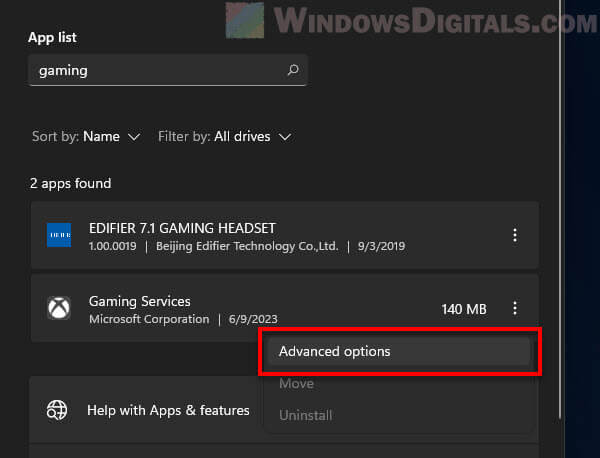
Task: Click the App list heading
Action: [x=52, y=37]
